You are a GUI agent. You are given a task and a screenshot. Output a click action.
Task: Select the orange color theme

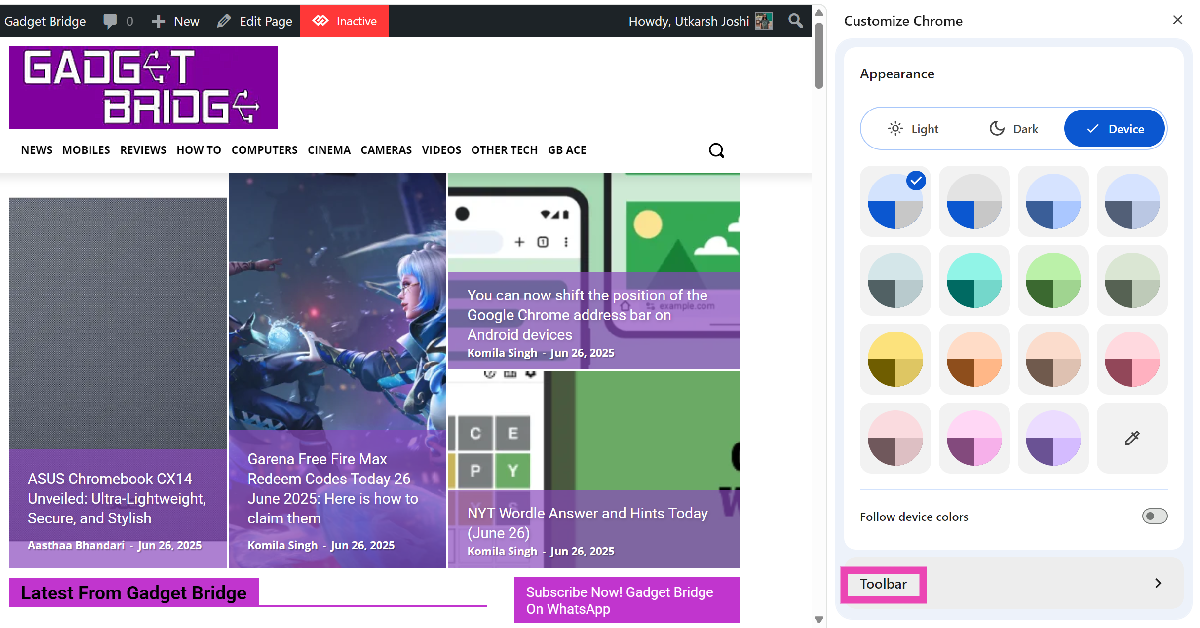(974, 359)
